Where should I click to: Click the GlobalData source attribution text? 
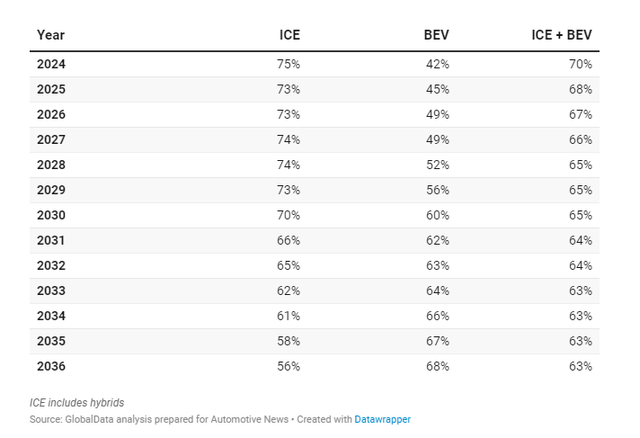[x=159, y=419]
